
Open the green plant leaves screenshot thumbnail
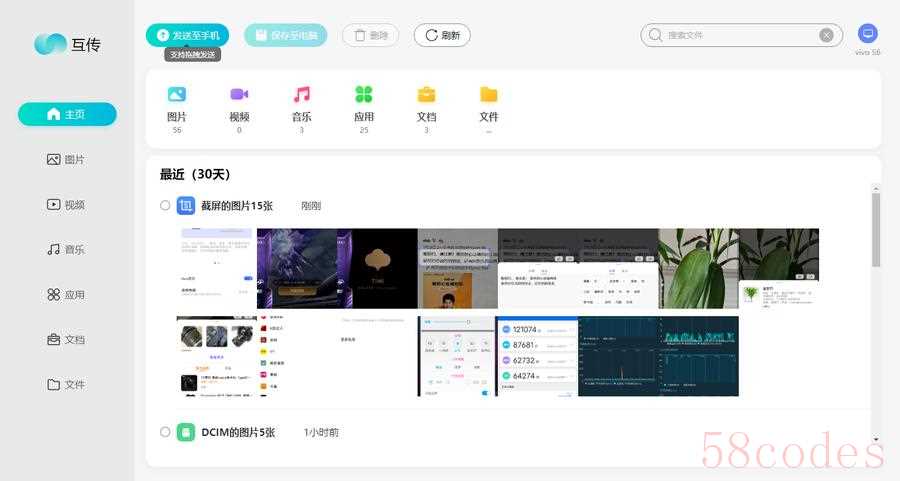698,268
